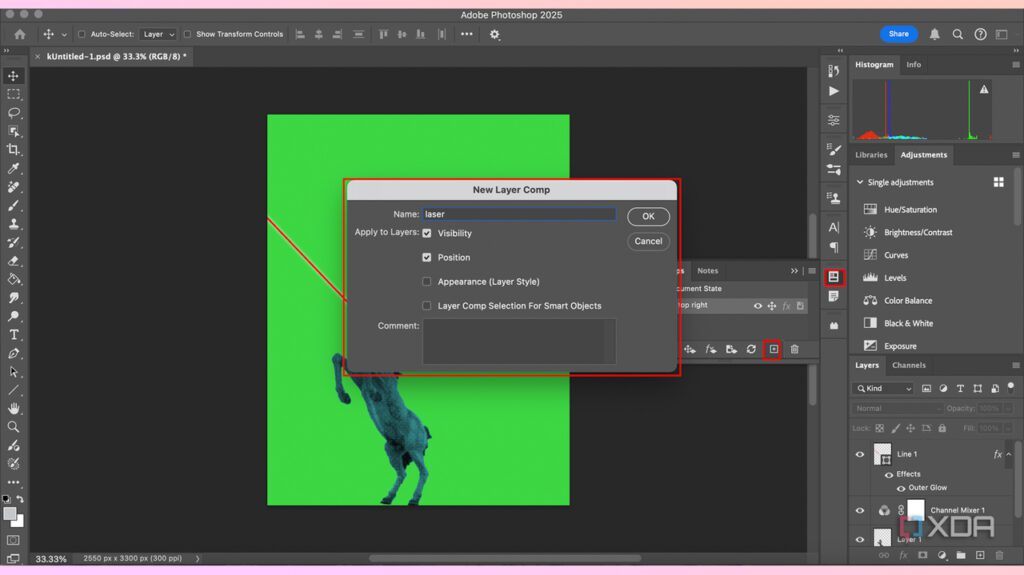This screenshot has height=575, width=1024.
Task: Uncheck the Position checkbox
Action: tap(427, 257)
